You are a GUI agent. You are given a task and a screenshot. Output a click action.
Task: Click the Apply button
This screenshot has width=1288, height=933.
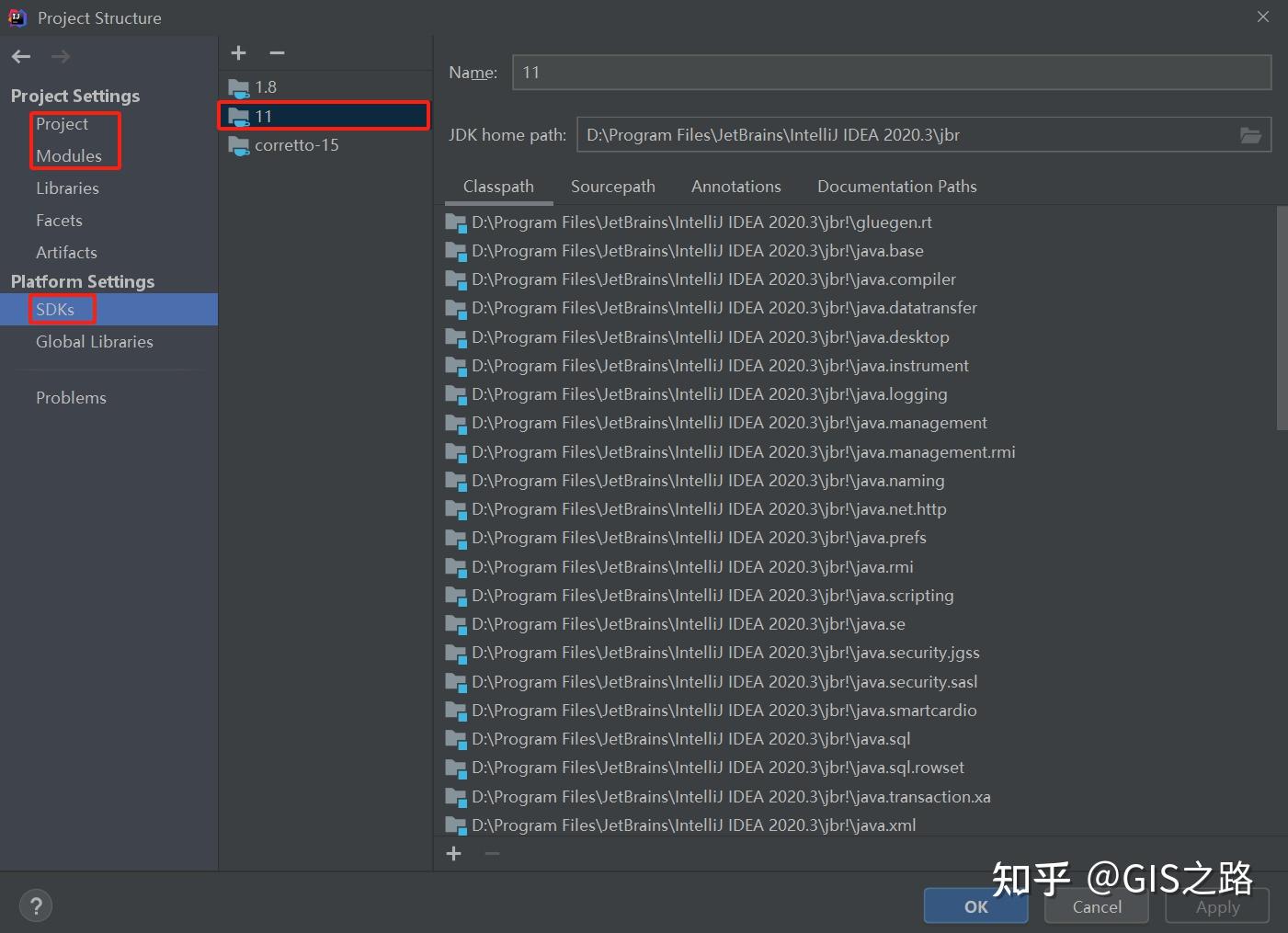(x=1218, y=906)
